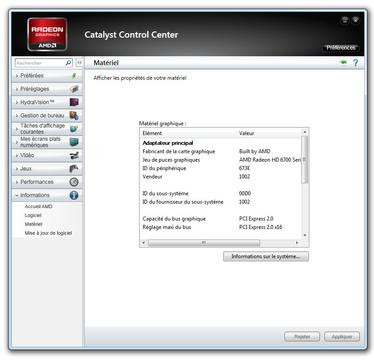Select the Fabricant de la carte graphique row

[x=220, y=151]
